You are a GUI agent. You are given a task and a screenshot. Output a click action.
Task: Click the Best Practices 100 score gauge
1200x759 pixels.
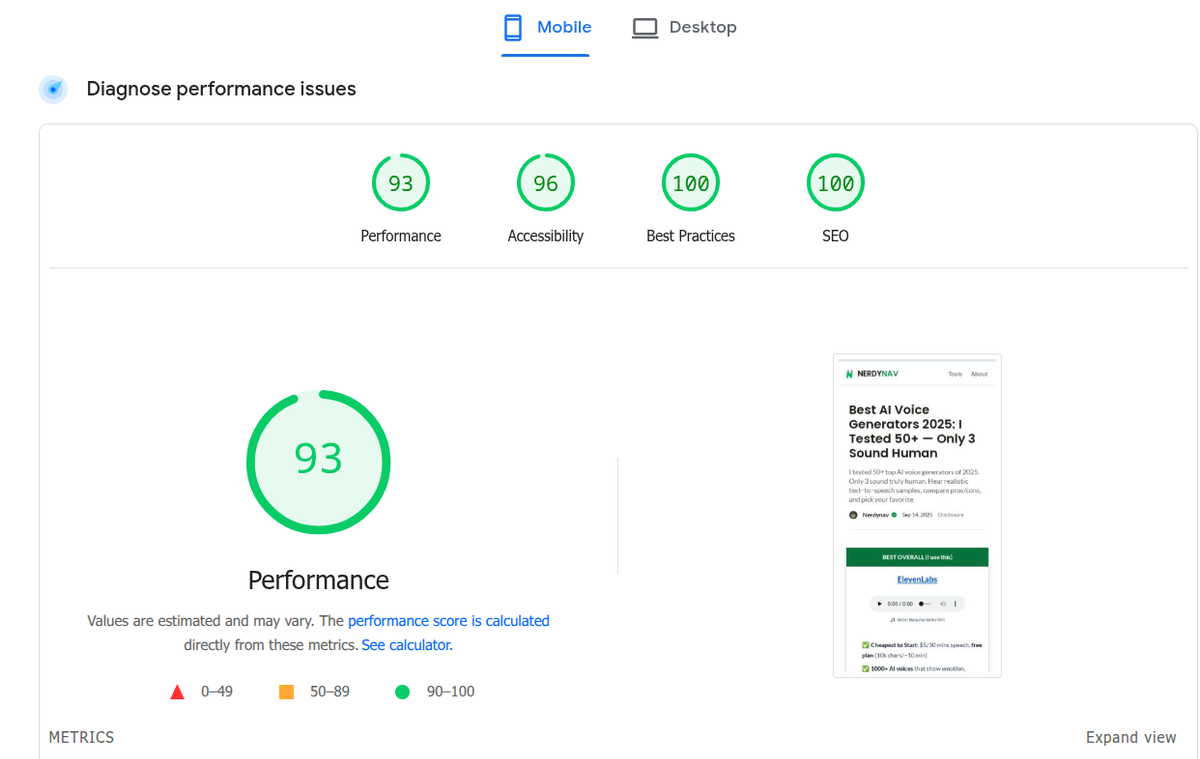(690, 182)
